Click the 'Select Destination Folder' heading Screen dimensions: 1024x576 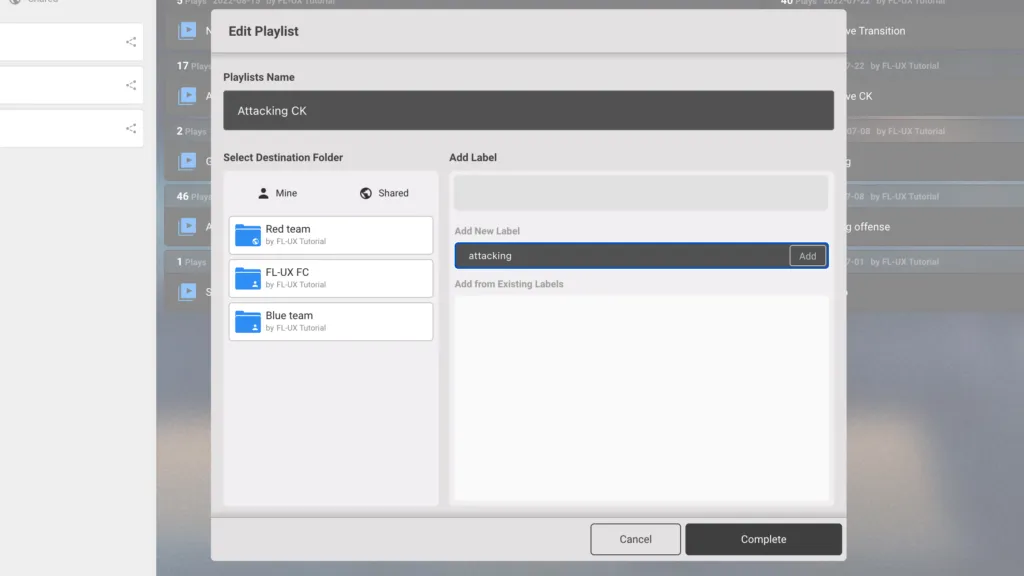(x=283, y=157)
